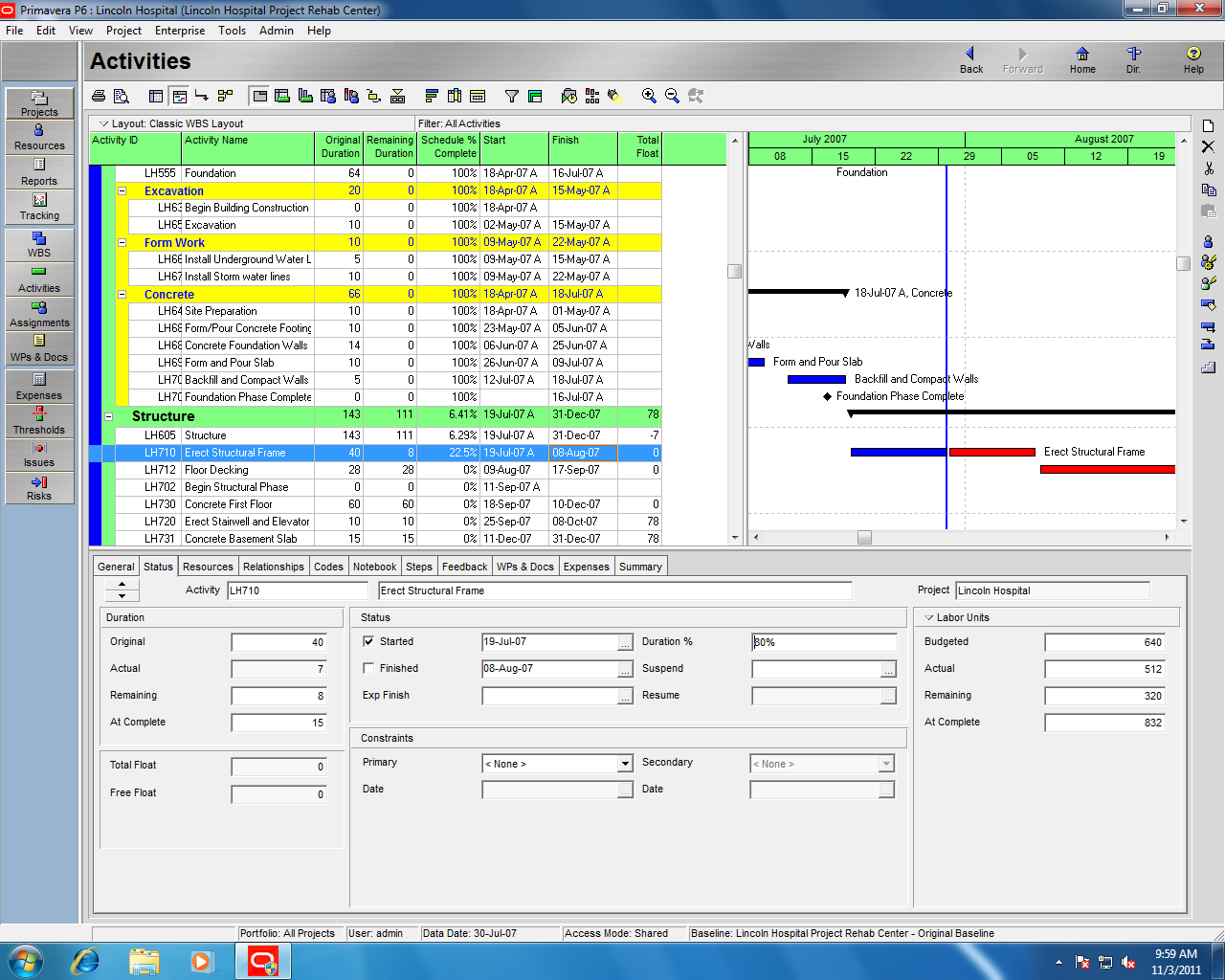This screenshot has height=980, width=1225.
Task: Click the activity table vertical scrollbar thumb
Action: 734,271
